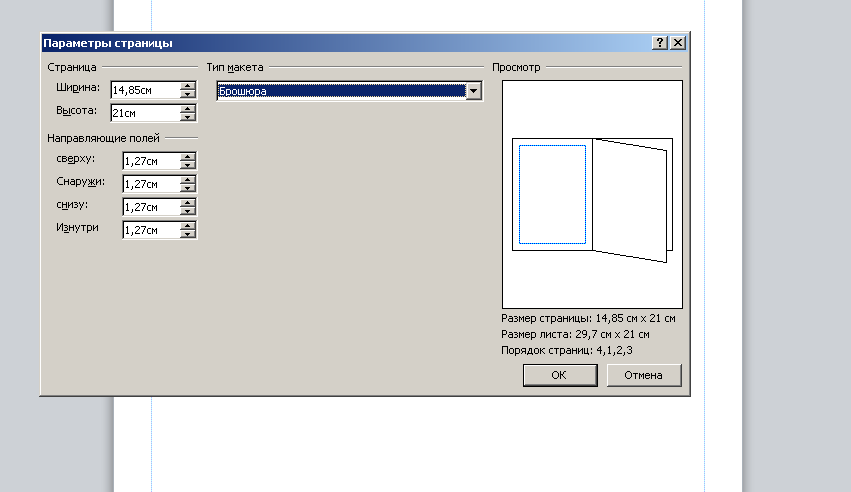Open the help question mark button
The image size is (851, 492).
point(659,43)
